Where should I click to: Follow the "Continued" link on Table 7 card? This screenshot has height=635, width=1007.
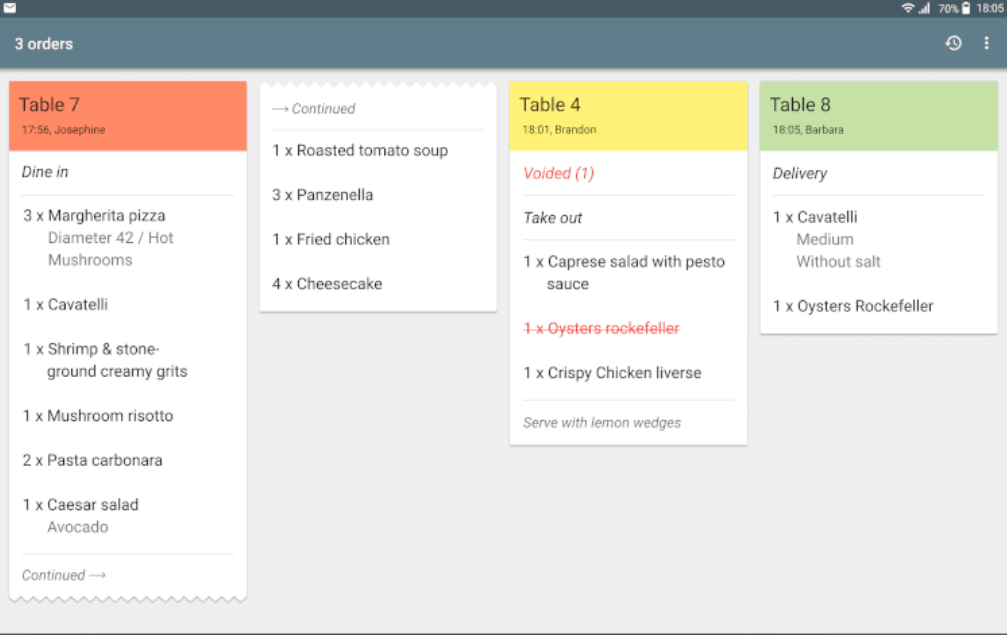click(x=63, y=575)
